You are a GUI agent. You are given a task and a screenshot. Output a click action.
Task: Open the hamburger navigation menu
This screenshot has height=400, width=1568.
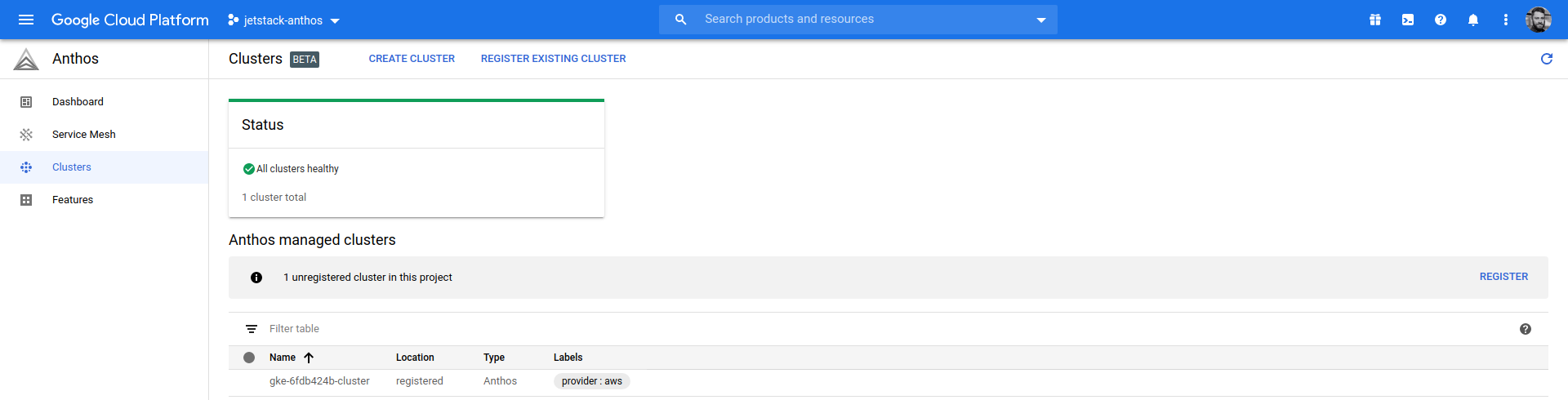point(26,20)
